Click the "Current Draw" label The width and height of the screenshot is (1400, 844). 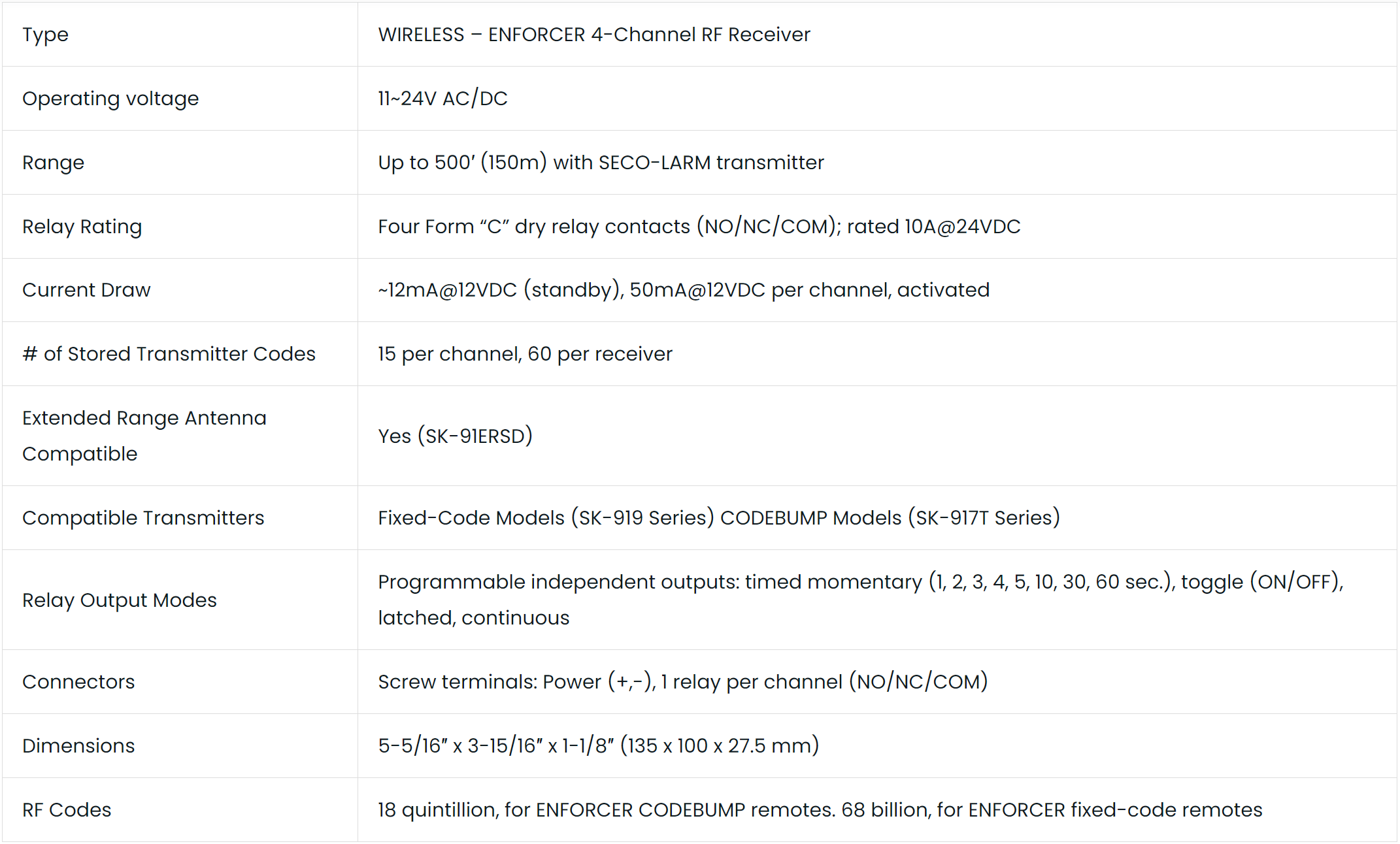click(x=86, y=290)
